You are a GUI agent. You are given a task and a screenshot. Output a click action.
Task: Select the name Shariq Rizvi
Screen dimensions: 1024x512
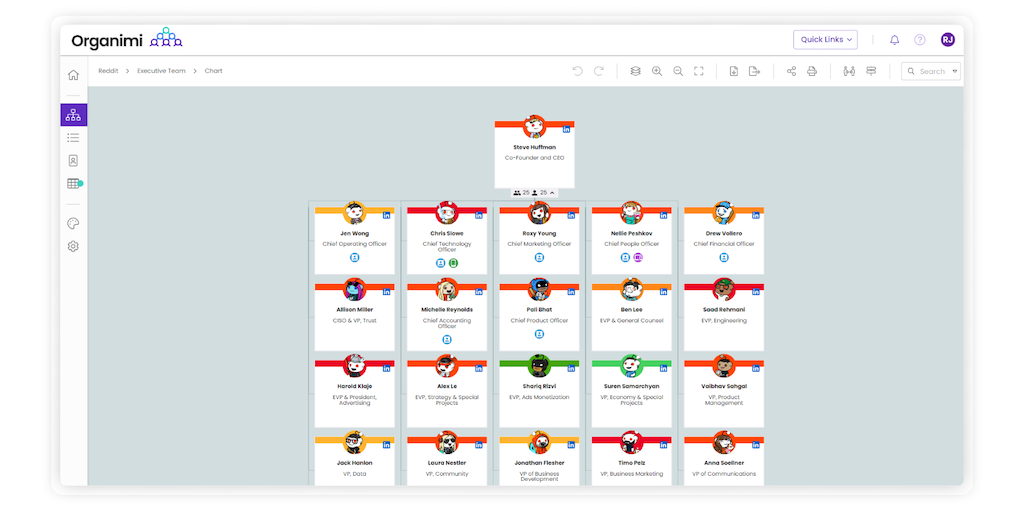[539, 386]
